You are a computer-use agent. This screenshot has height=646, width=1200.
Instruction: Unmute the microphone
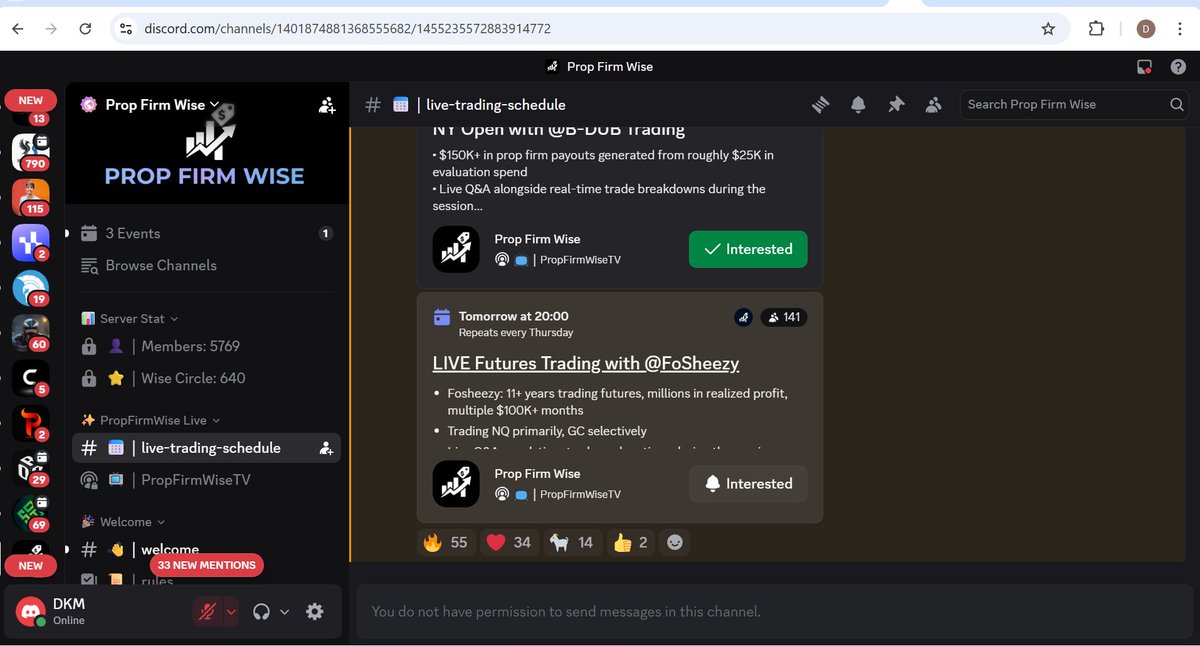(x=207, y=611)
